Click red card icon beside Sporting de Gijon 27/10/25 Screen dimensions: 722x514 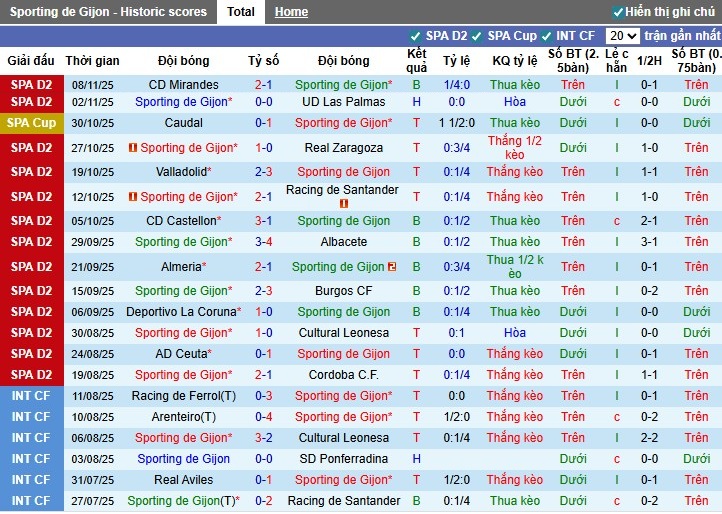click(133, 148)
